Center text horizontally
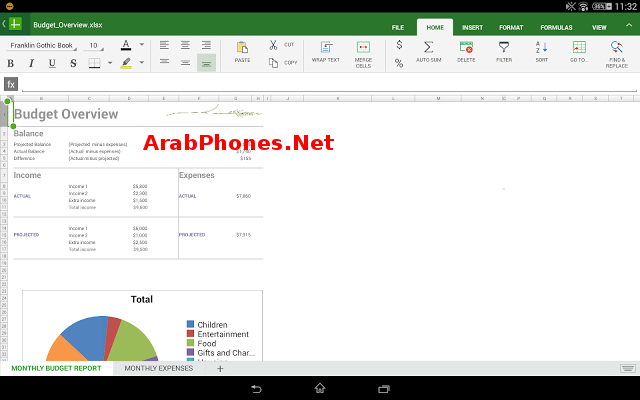Screen dimensions: 640x400 (185, 45)
